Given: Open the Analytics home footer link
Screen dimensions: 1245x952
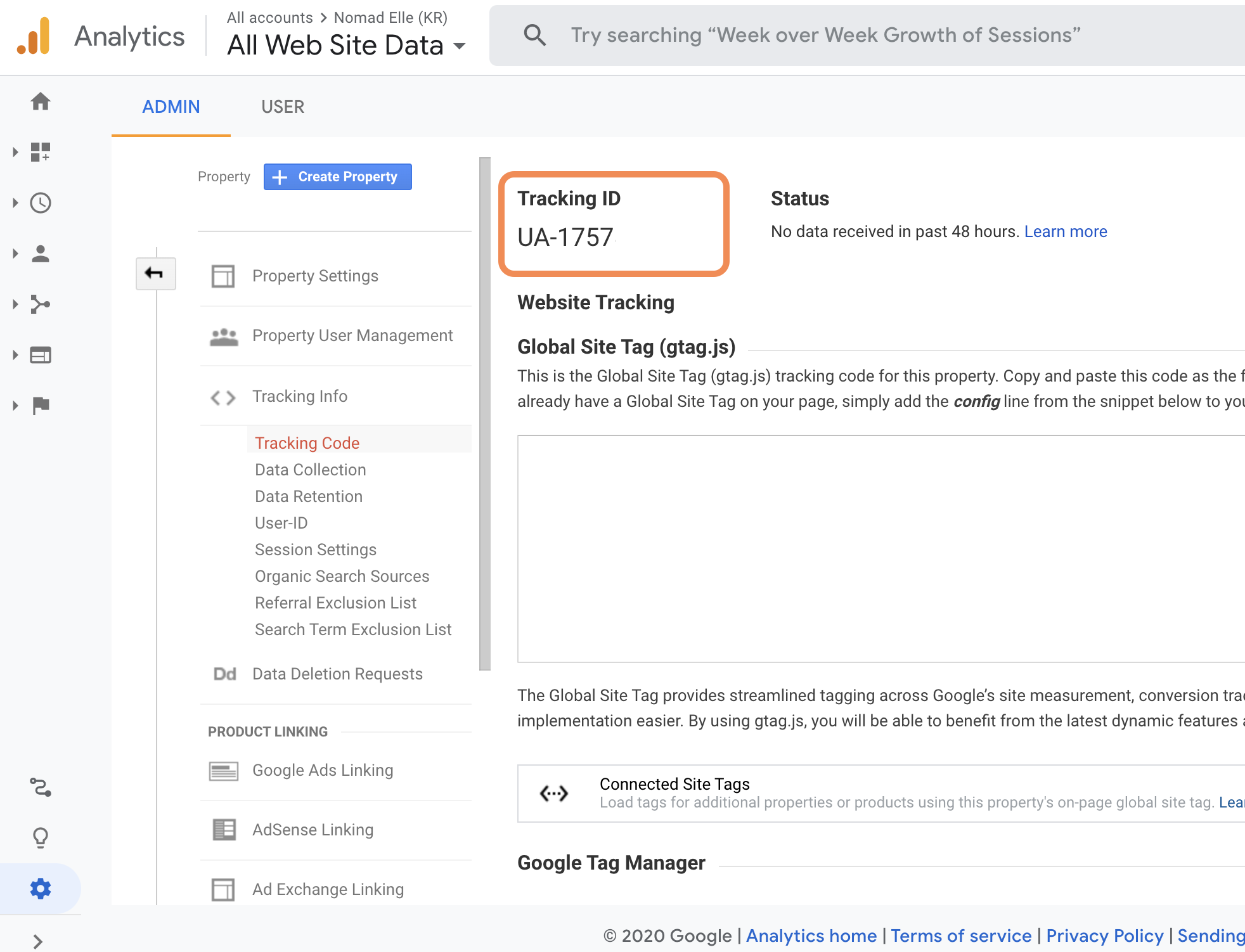Looking at the screenshot, I should (x=811, y=936).
